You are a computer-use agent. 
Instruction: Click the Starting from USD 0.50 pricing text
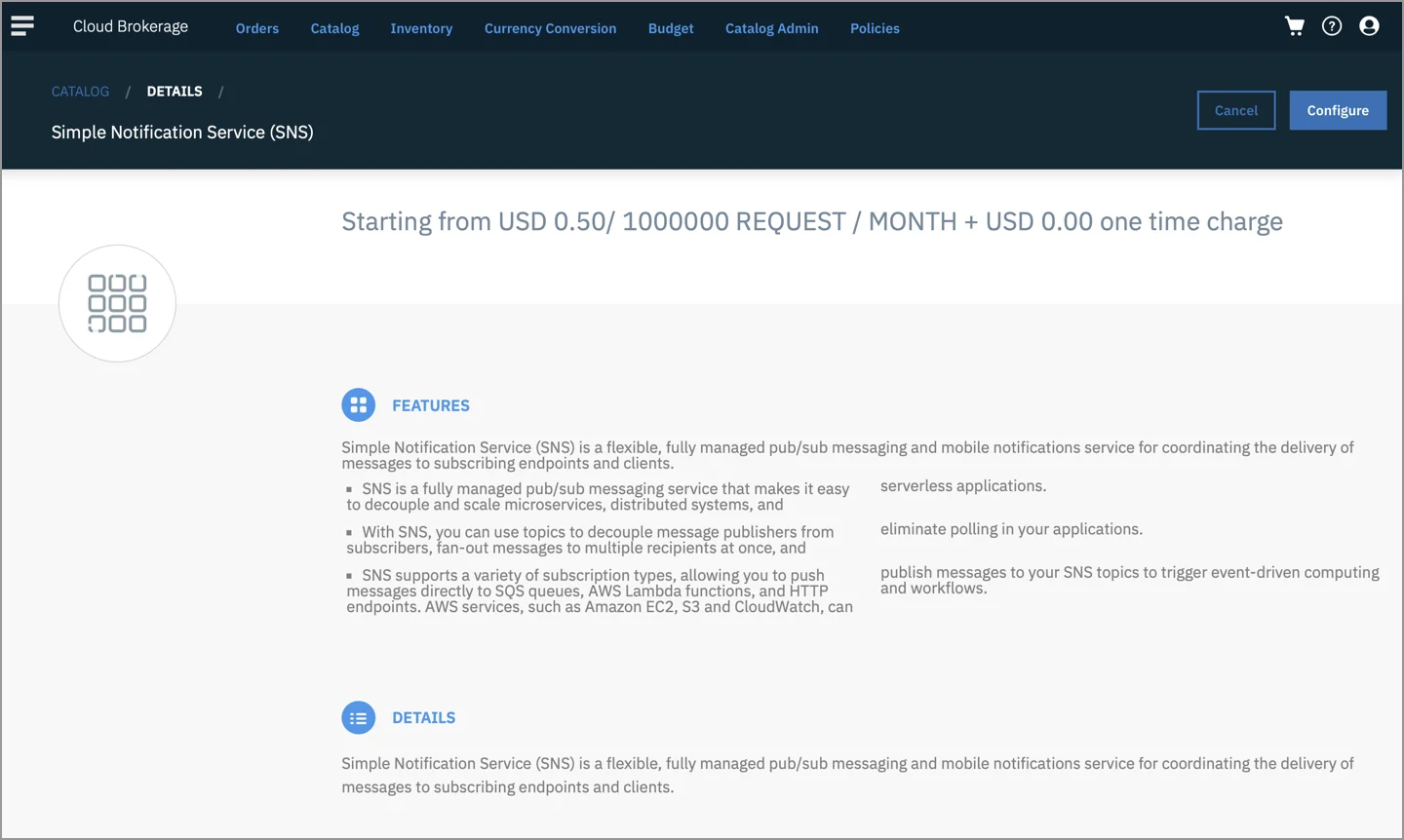click(812, 222)
